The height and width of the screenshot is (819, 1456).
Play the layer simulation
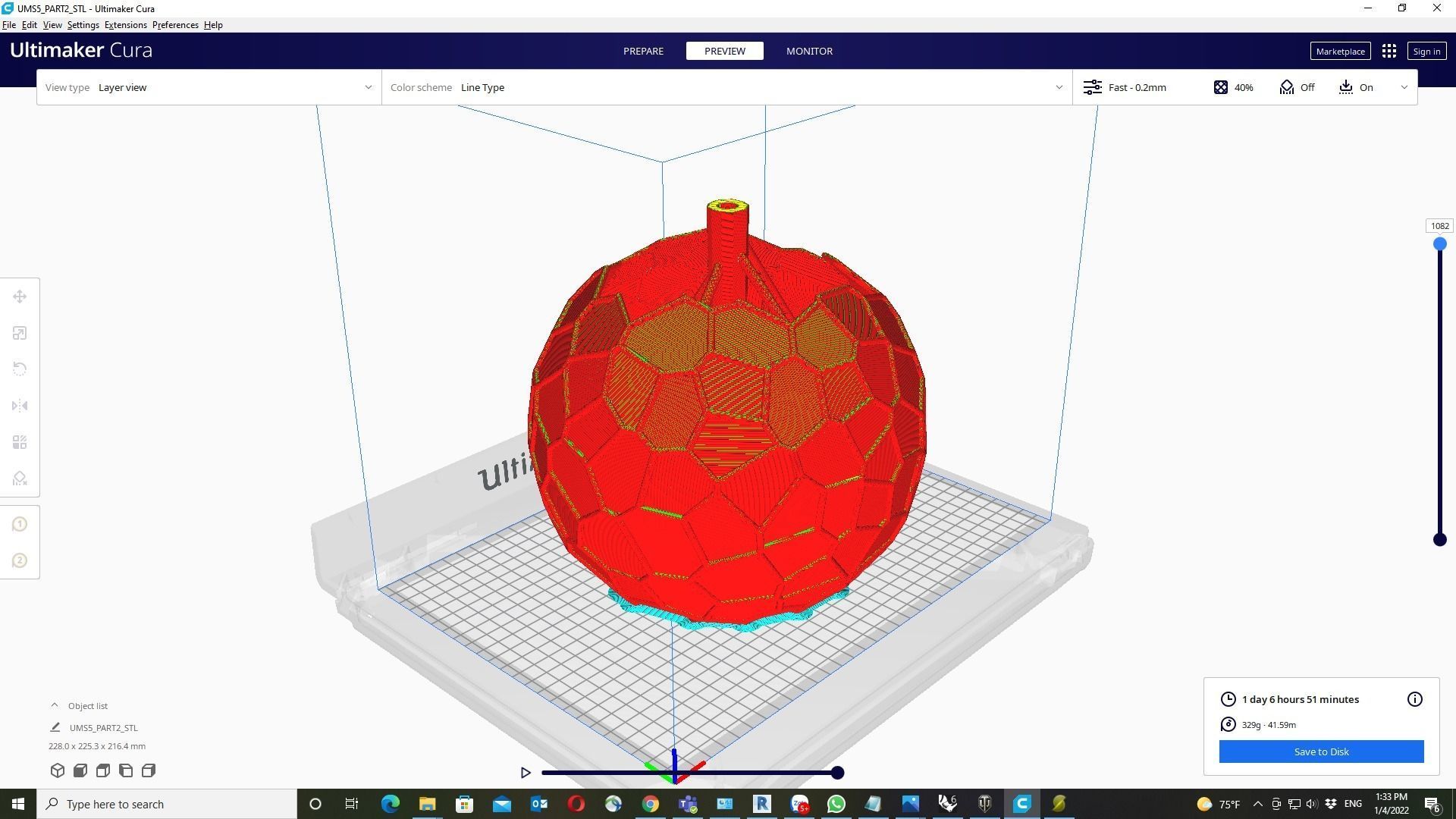(526, 773)
